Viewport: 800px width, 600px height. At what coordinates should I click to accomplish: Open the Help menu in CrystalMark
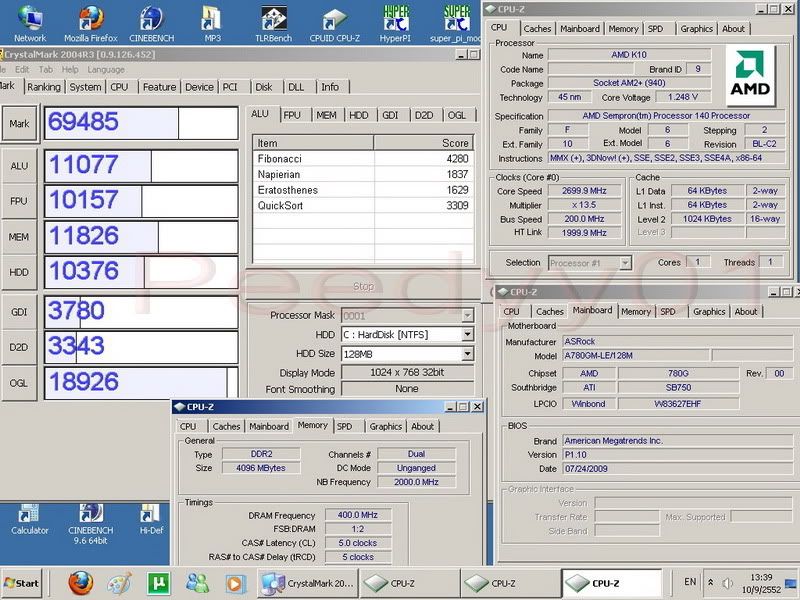70,69
